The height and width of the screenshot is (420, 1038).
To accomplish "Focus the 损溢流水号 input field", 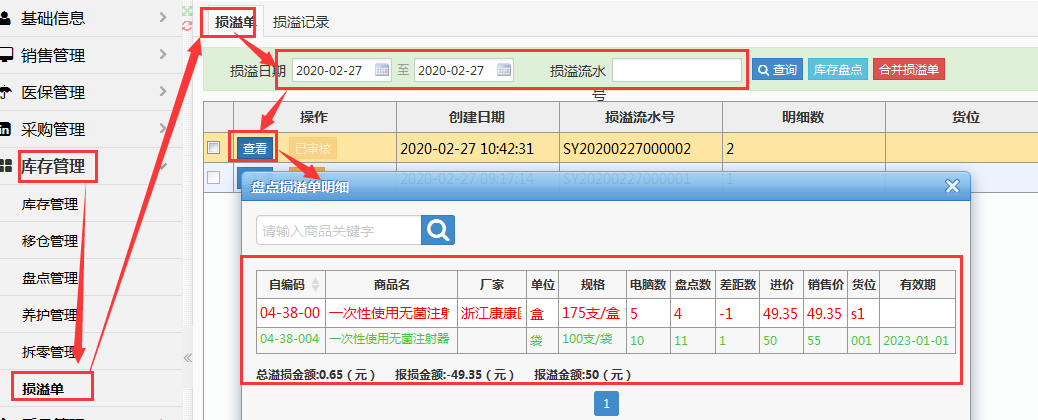I will 677,70.
